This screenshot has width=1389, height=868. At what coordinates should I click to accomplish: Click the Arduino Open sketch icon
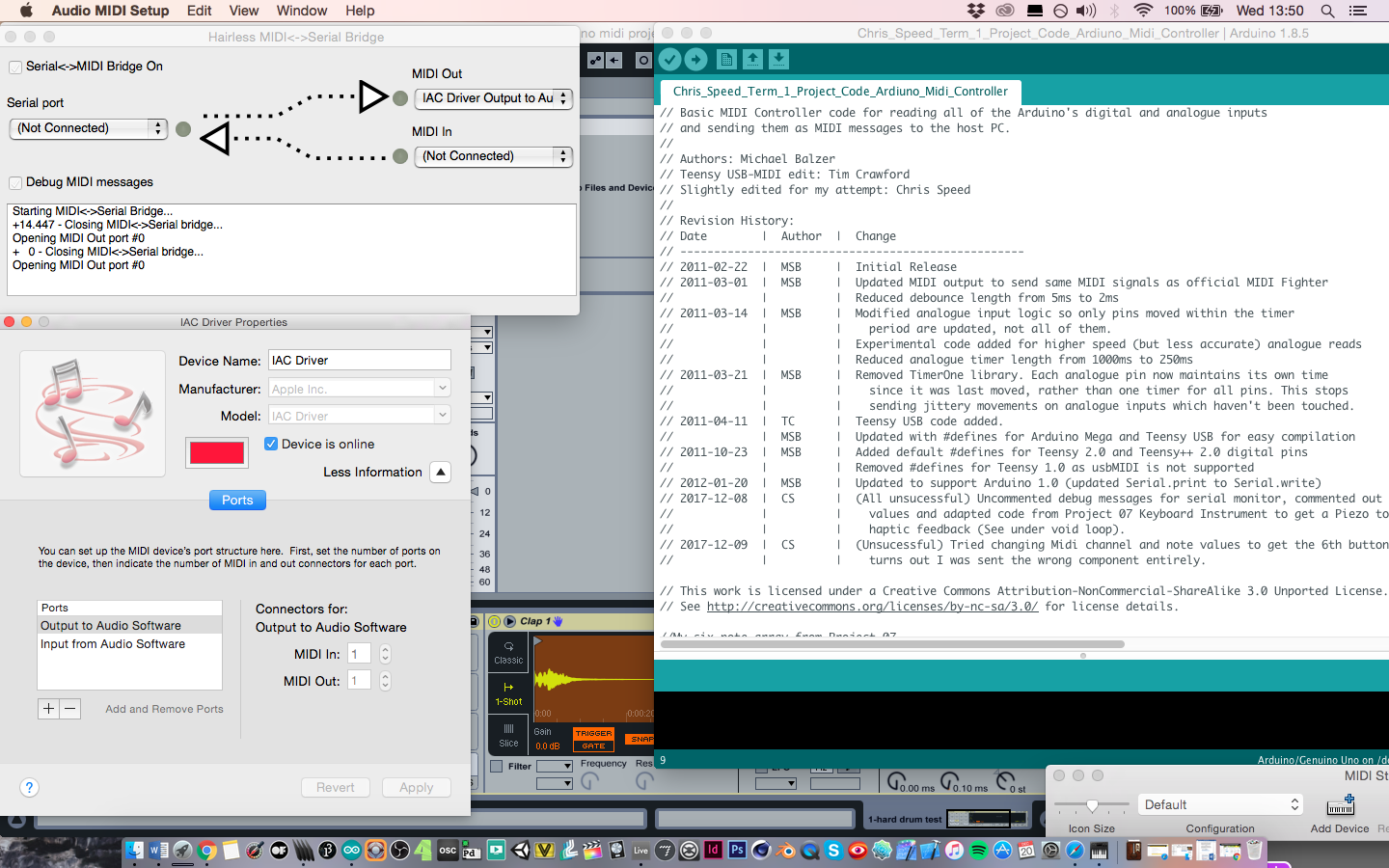coord(752,60)
